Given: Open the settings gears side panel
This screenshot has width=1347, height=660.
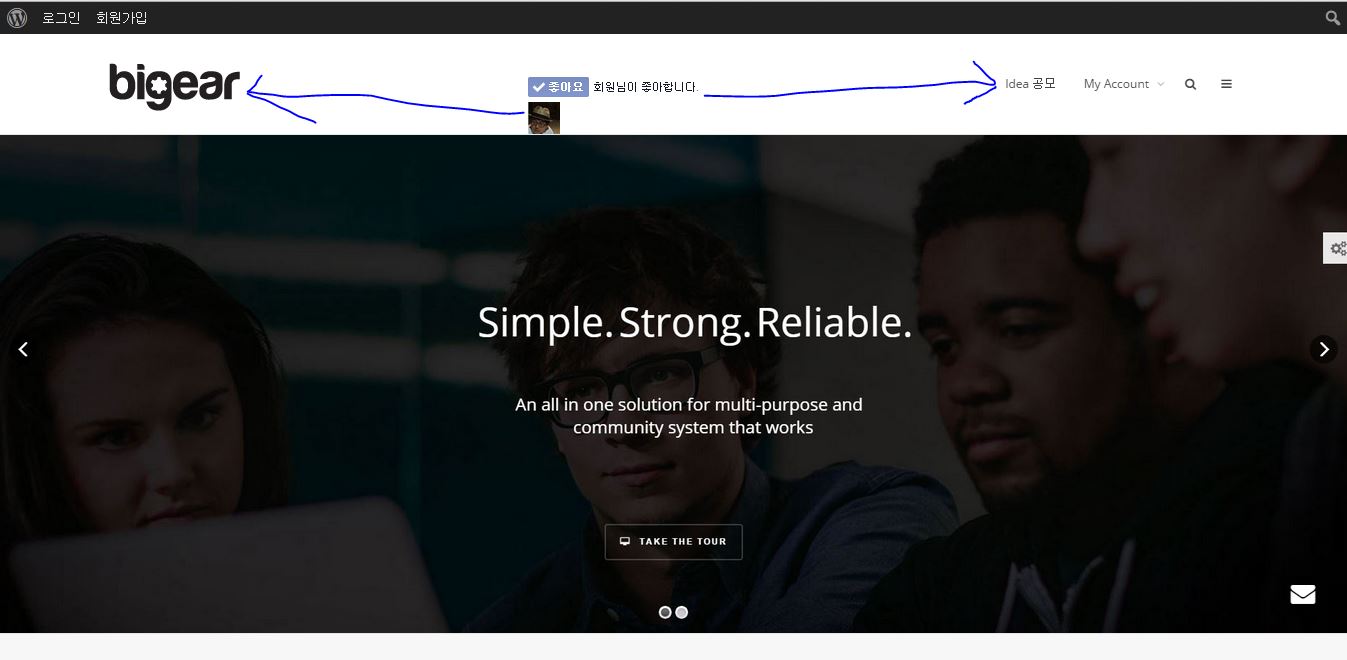Looking at the screenshot, I should 1335,248.
